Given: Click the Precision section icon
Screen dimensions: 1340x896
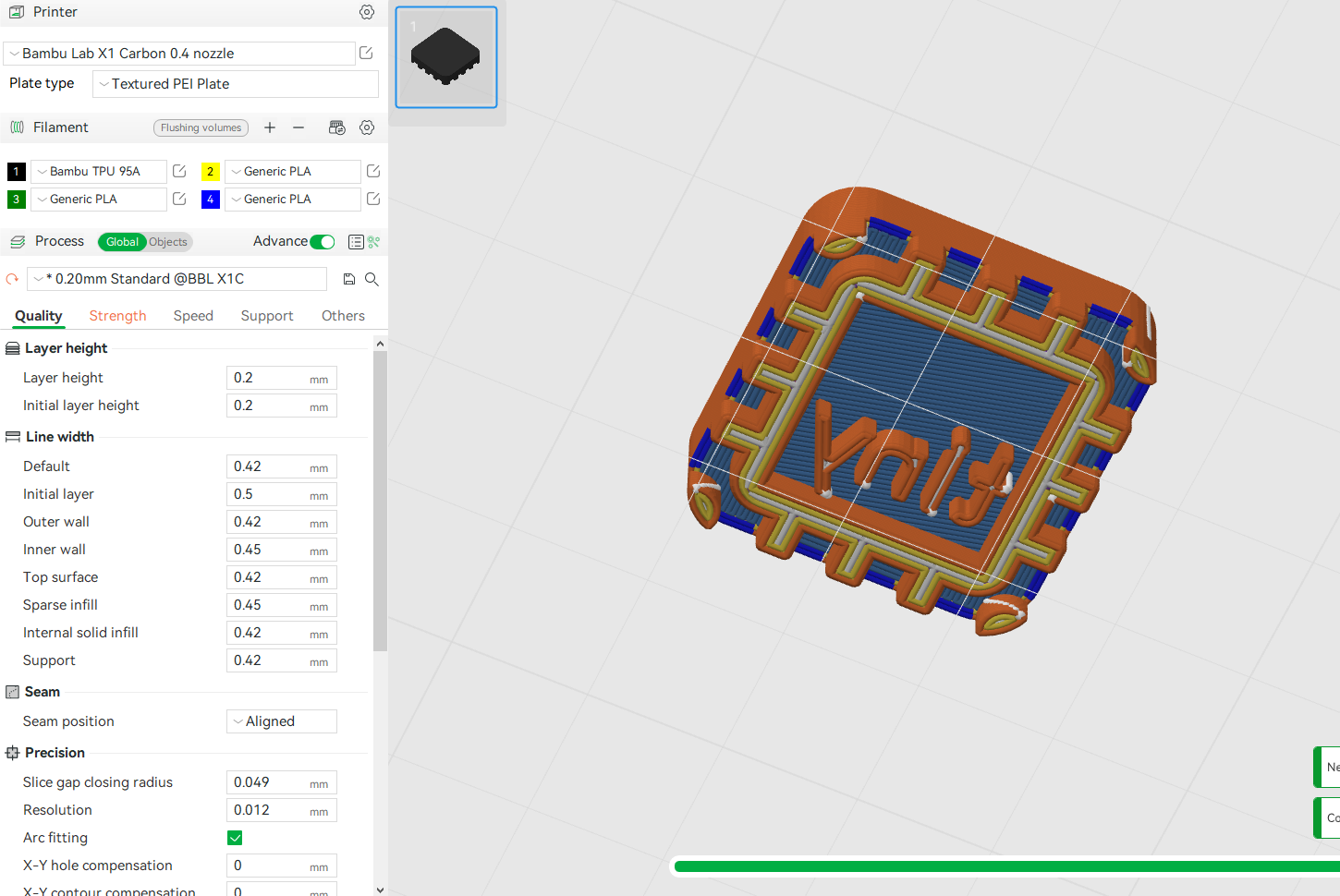Looking at the screenshot, I should tap(13, 753).
